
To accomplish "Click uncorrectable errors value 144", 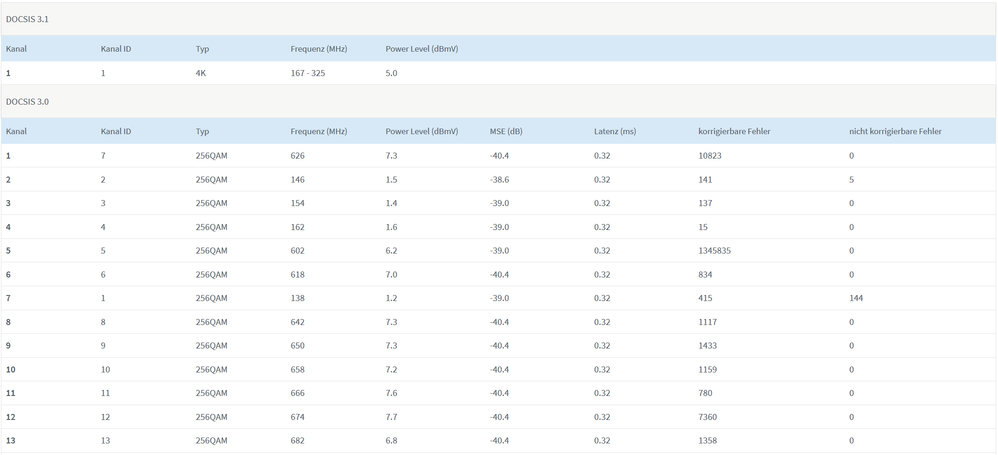I will click(856, 298).
